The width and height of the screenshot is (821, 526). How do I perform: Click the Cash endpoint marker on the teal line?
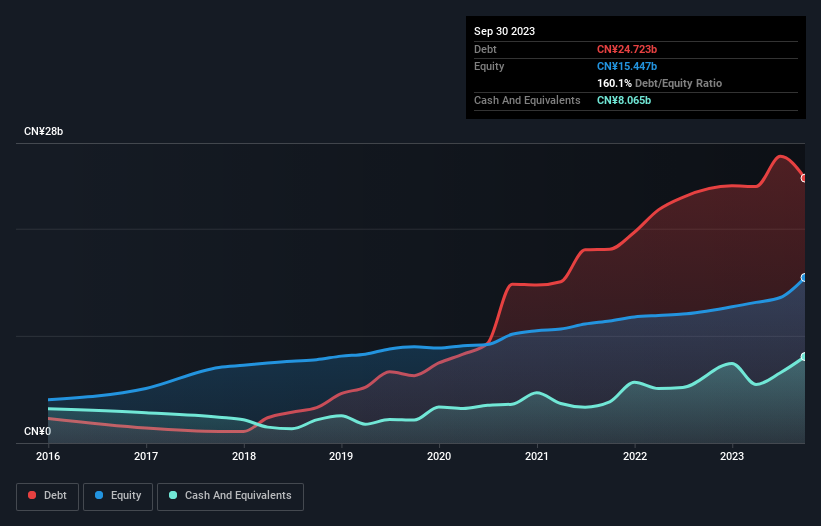(x=804, y=357)
